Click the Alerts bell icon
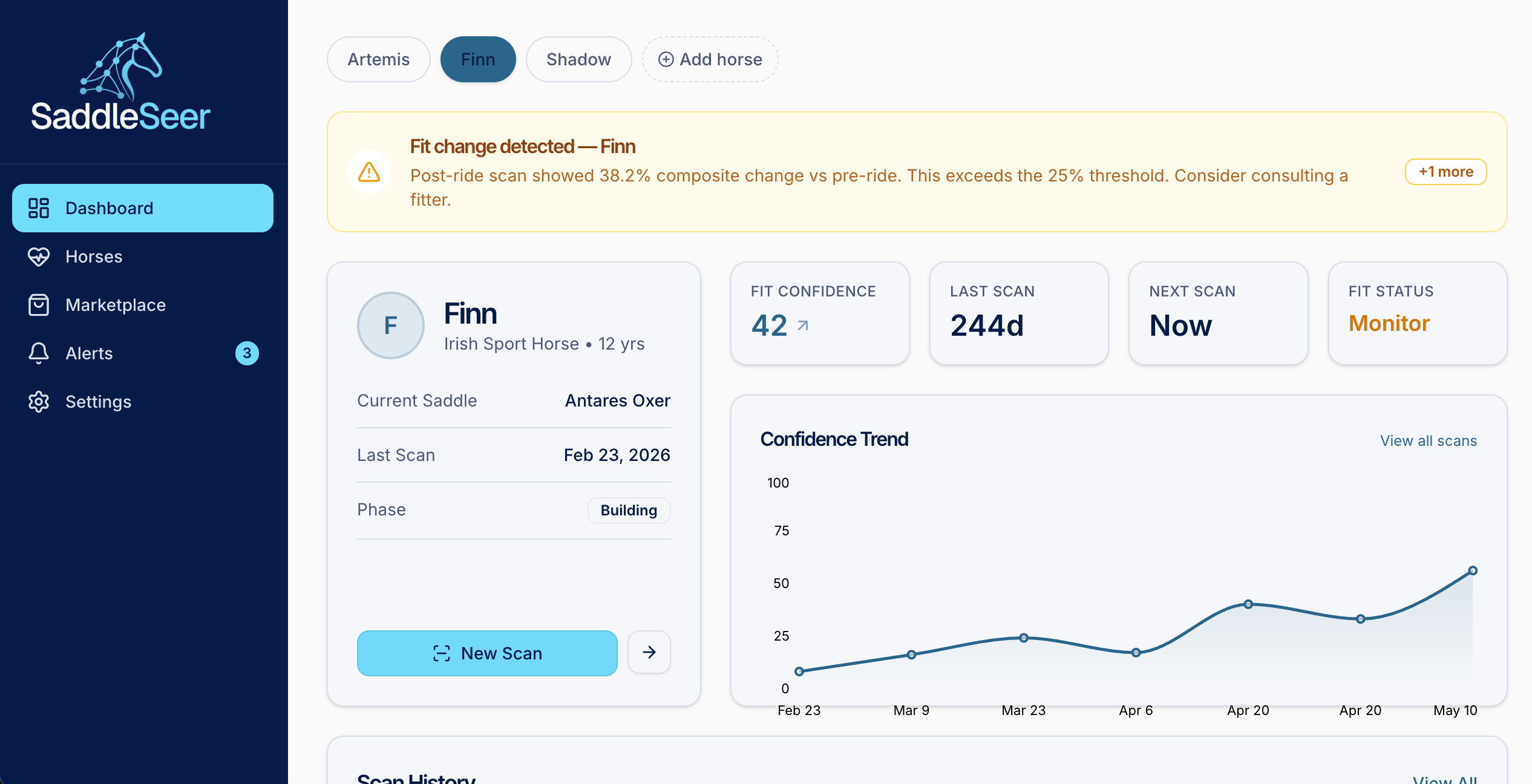The width and height of the screenshot is (1532, 784). tap(39, 353)
